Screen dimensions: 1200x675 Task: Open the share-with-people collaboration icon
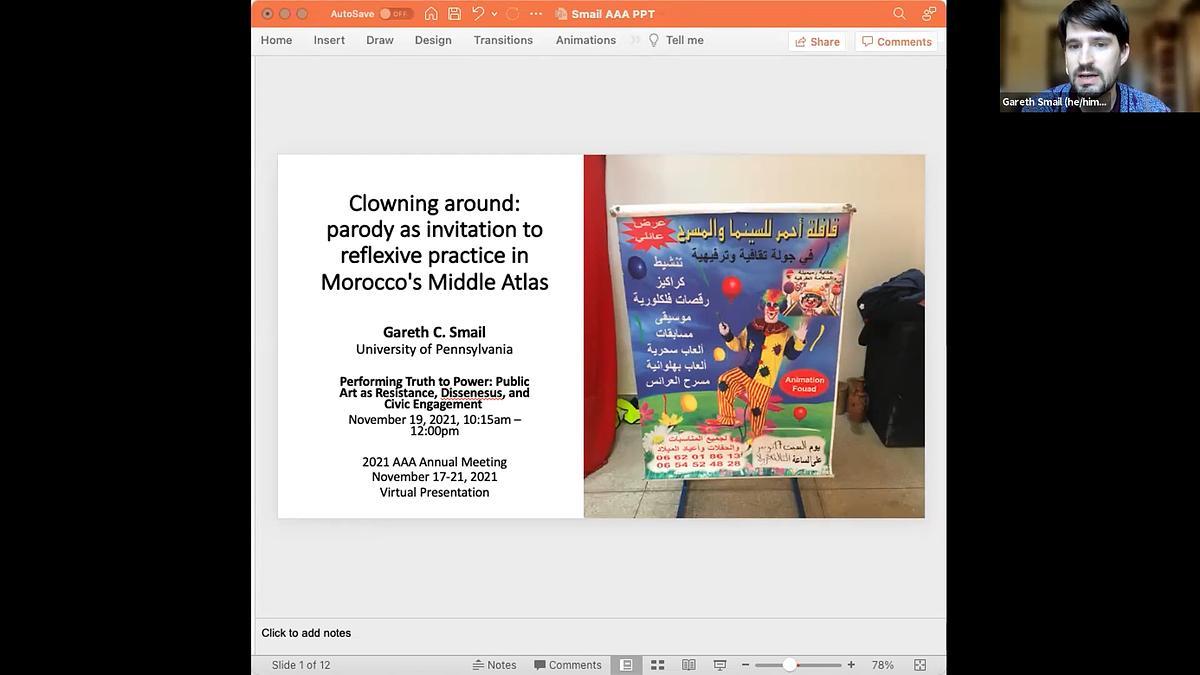click(929, 14)
